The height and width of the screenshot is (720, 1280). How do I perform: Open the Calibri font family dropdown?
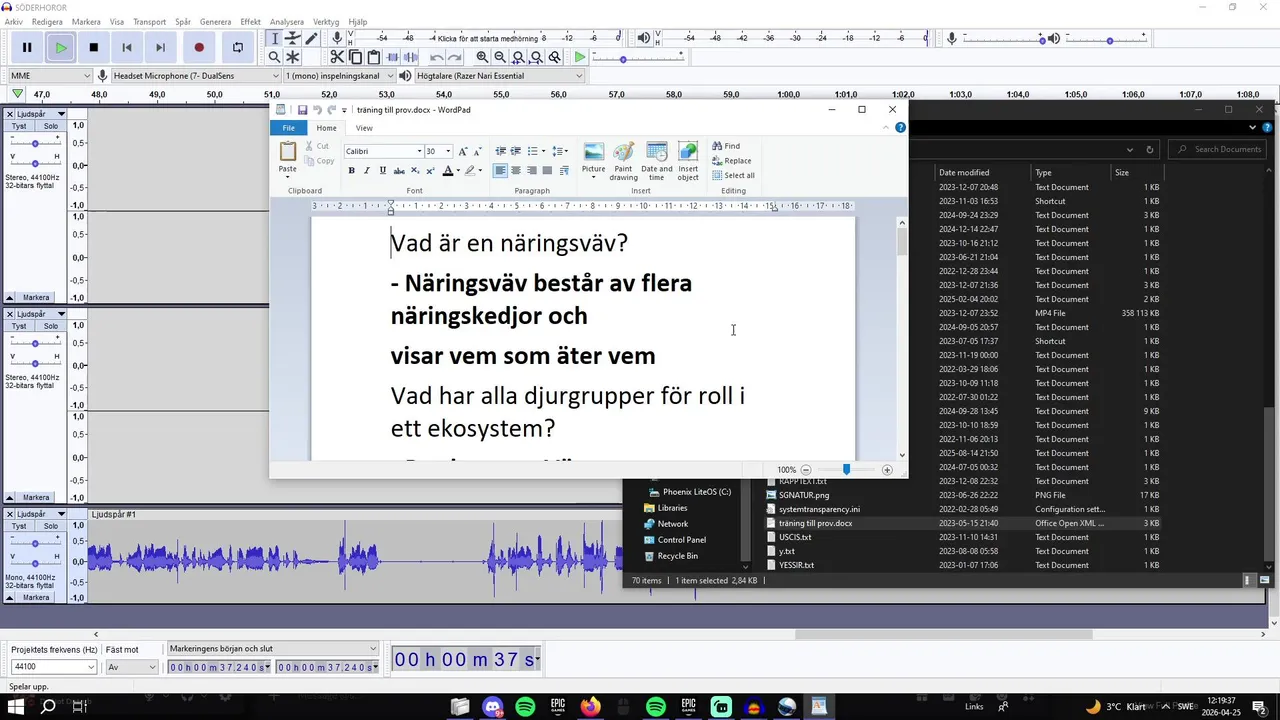tap(419, 151)
